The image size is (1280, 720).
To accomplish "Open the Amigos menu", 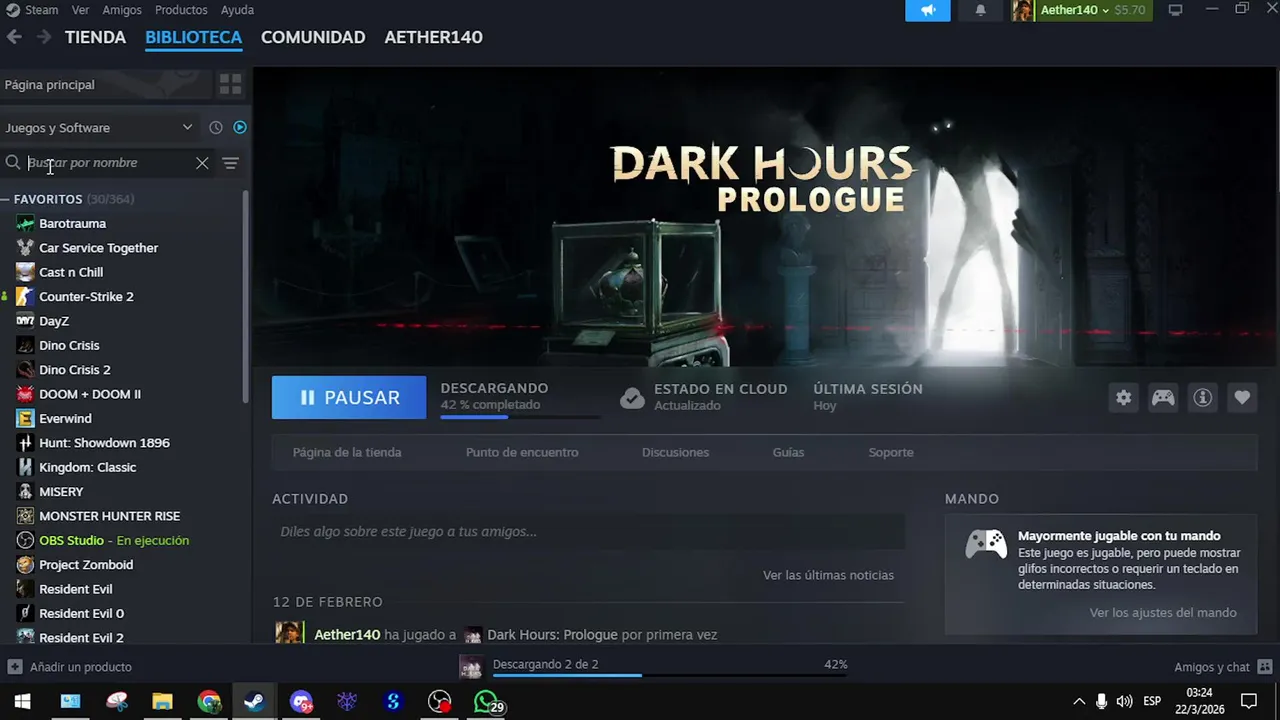I will [x=122, y=10].
